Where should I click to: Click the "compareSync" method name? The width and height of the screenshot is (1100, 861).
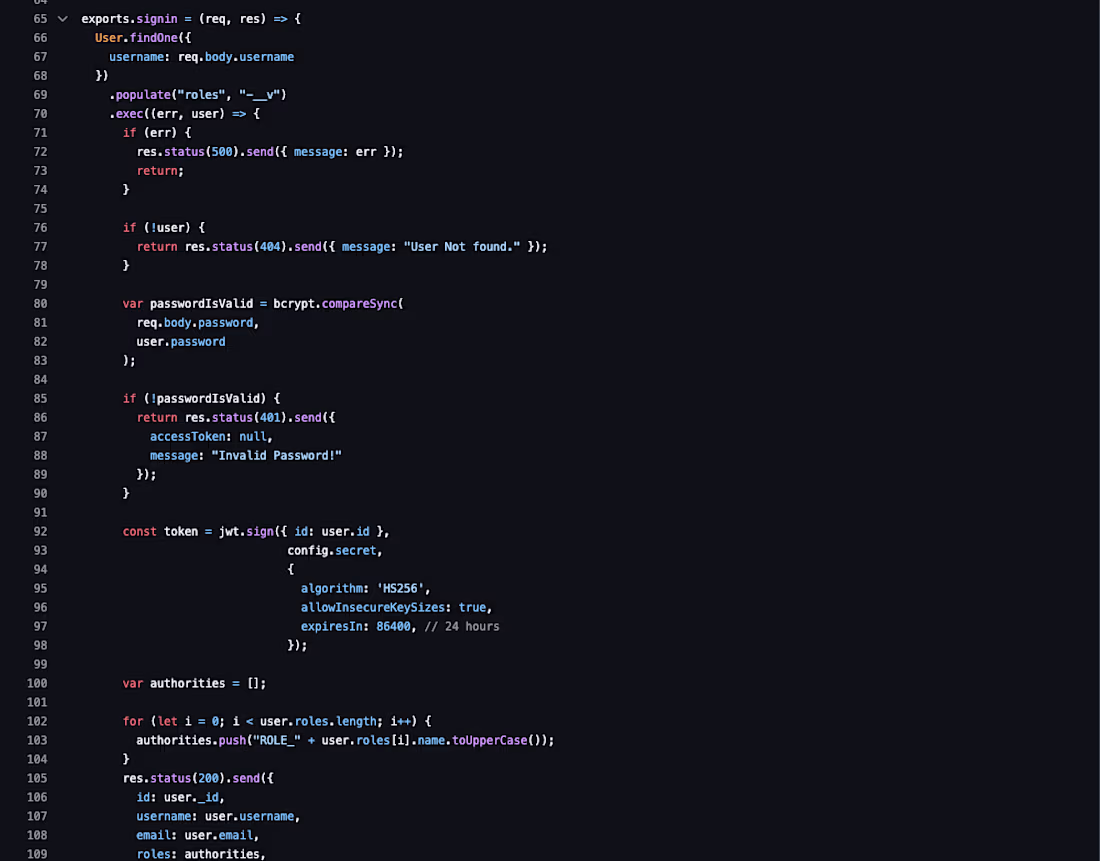pos(359,303)
